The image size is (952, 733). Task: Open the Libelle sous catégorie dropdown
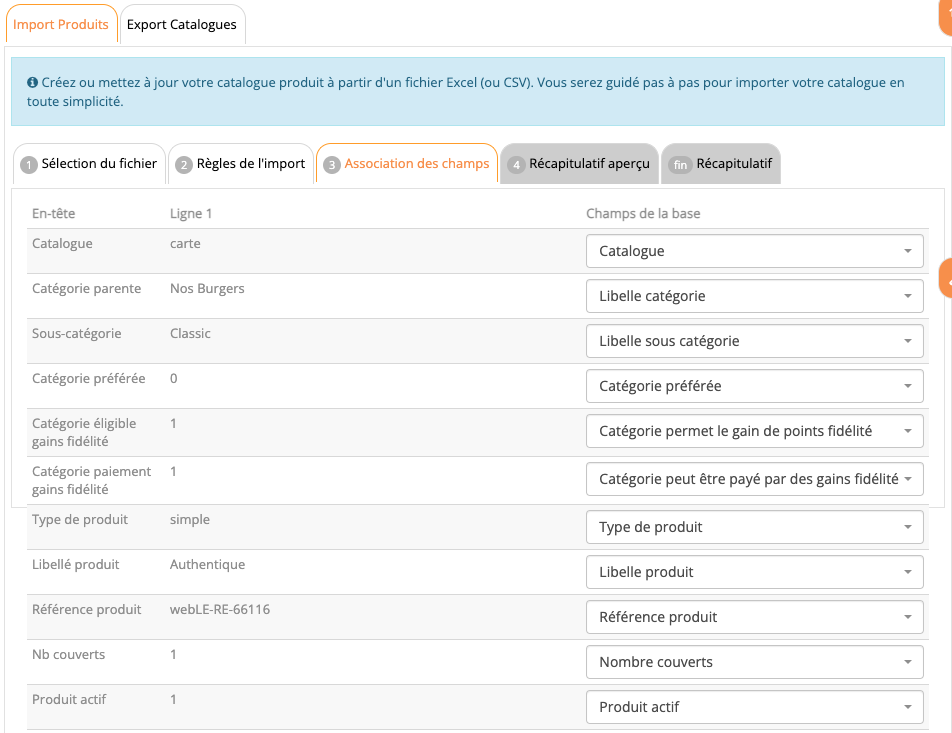click(x=754, y=342)
